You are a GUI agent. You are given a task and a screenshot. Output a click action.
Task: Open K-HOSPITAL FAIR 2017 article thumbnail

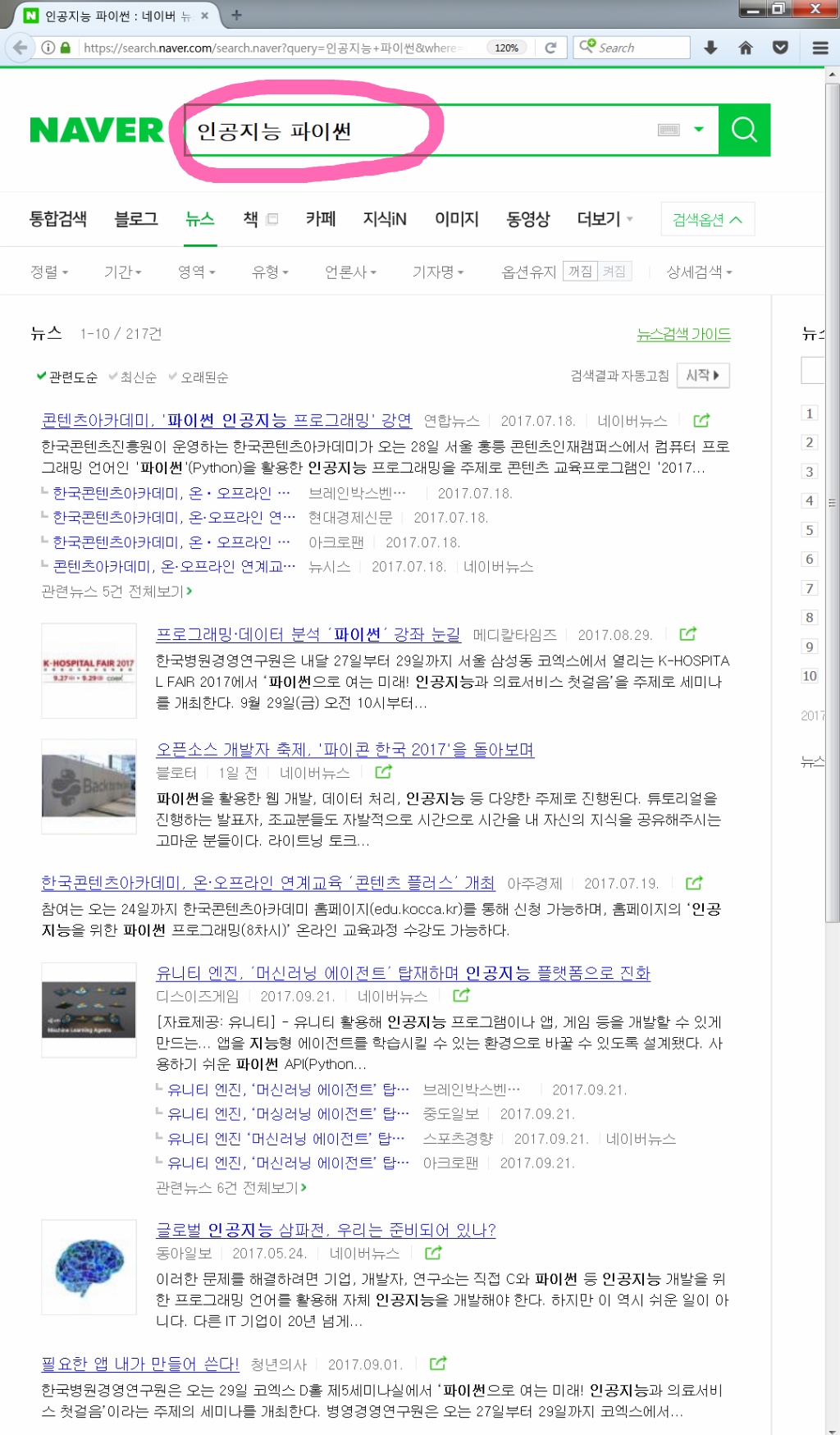click(89, 670)
